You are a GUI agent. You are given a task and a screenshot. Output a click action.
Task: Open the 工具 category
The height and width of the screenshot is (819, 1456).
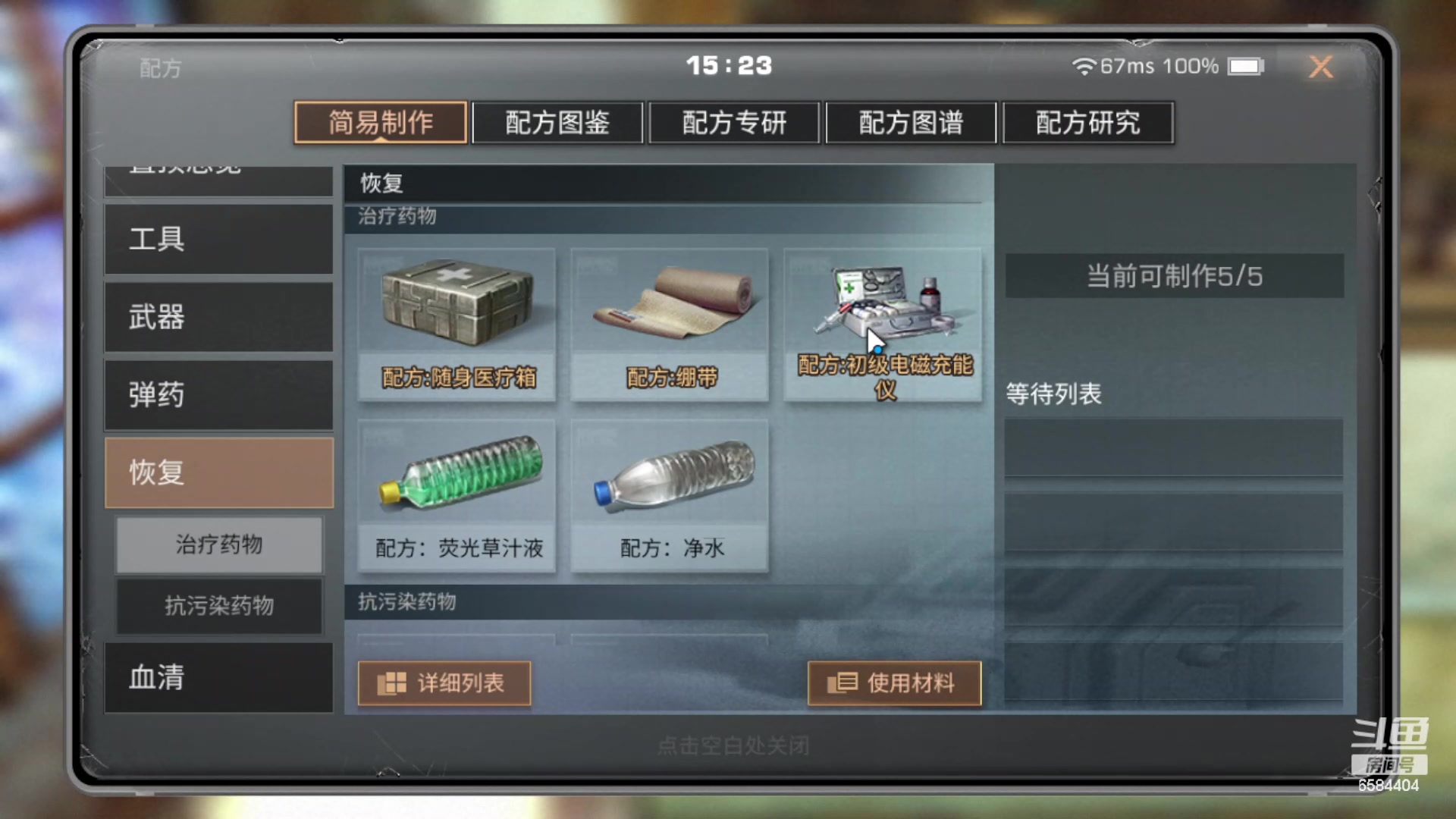[218, 239]
